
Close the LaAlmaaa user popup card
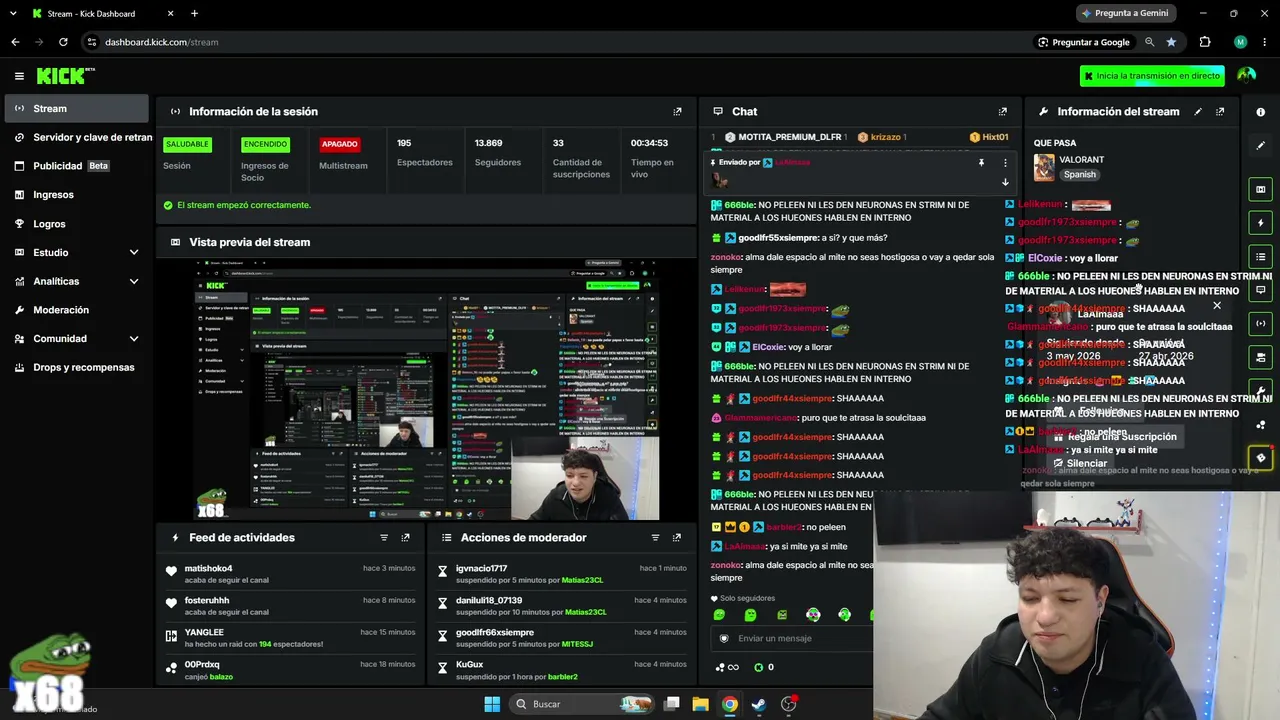[x=1217, y=306]
